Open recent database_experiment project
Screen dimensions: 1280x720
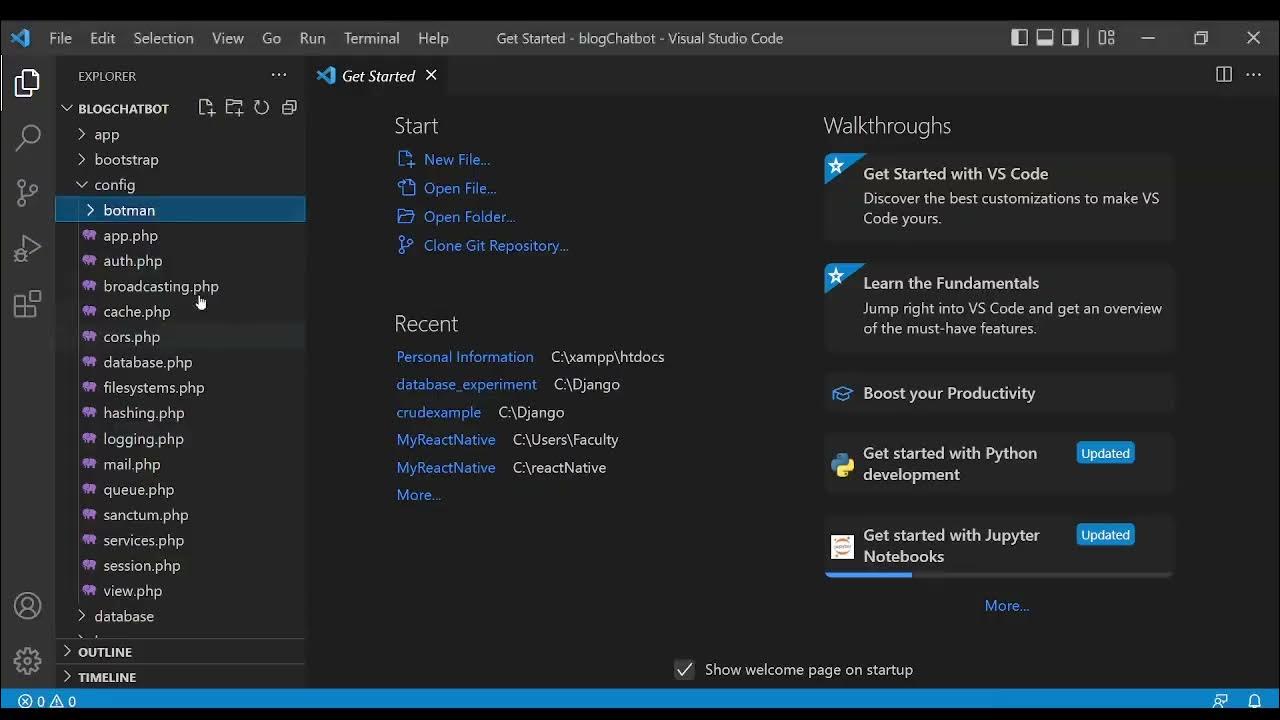(x=467, y=384)
